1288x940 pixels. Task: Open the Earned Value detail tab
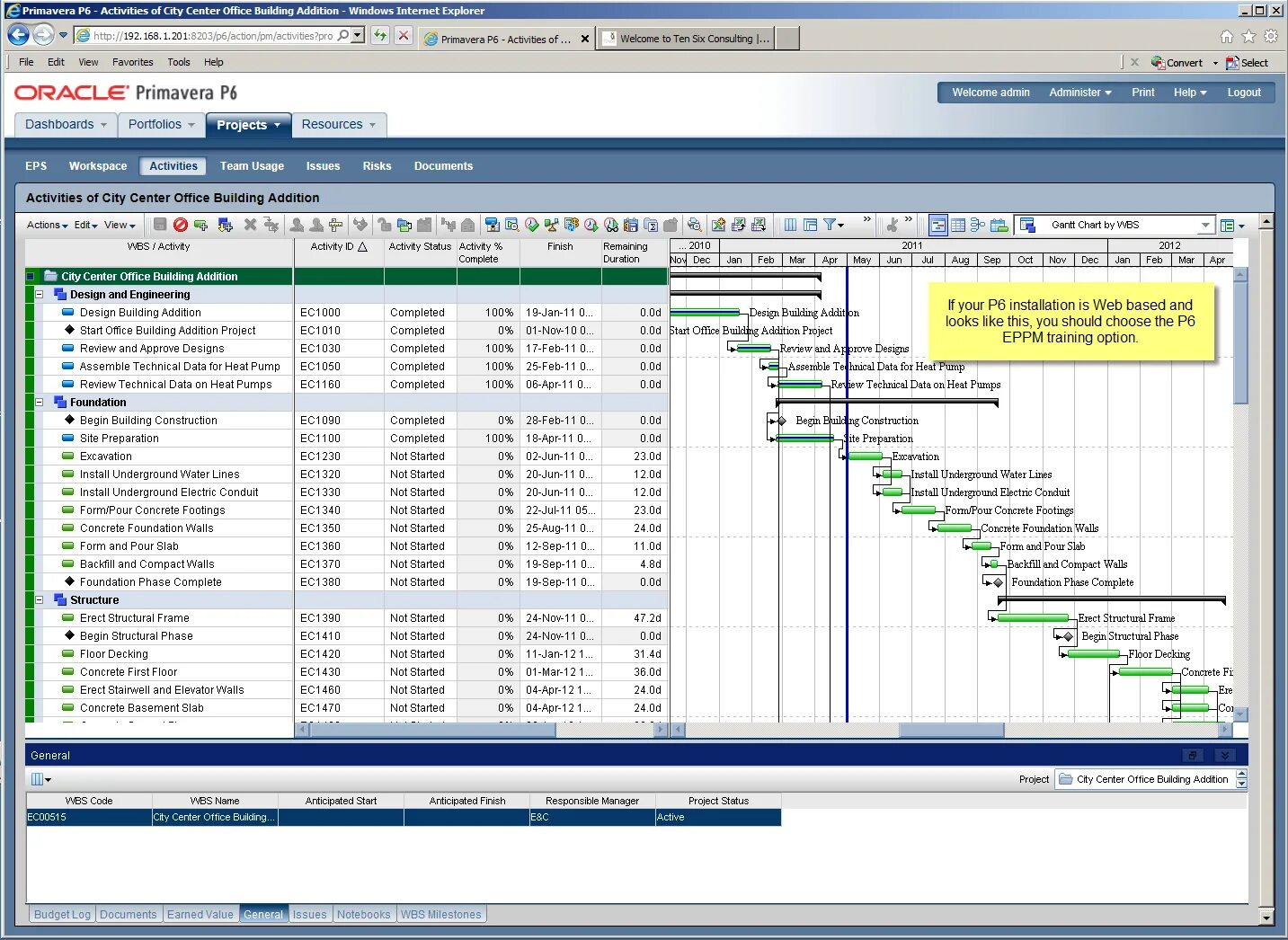point(200,915)
